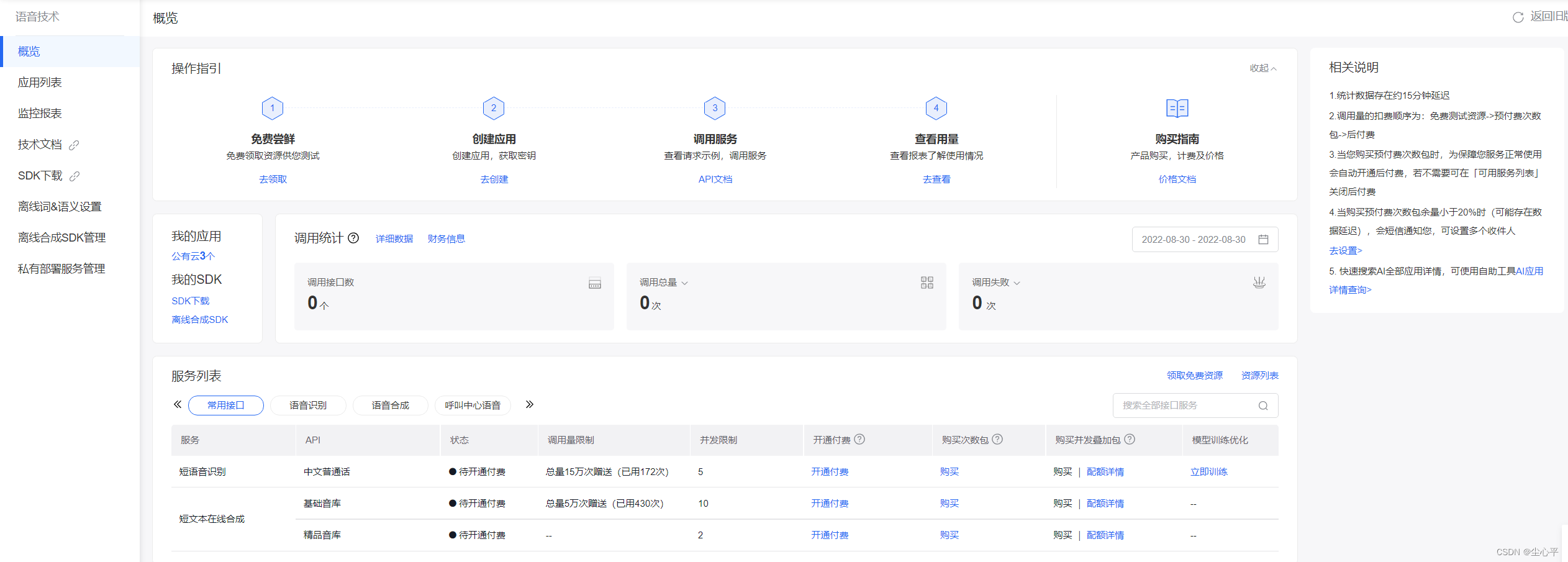Open the API文档 link
1568x562 pixels.
pyautogui.click(x=715, y=179)
